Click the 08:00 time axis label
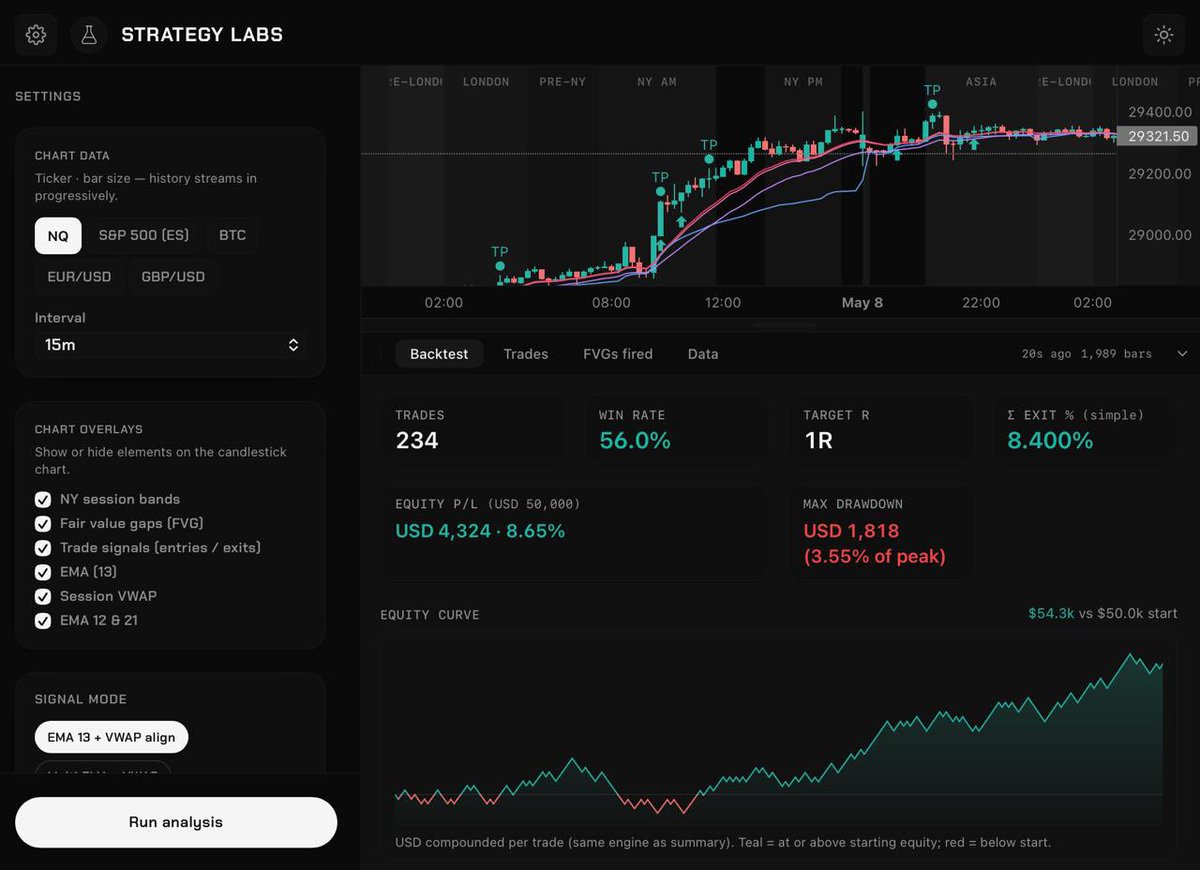The height and width of the screenshot is (870, 1200). click(611, 302)
